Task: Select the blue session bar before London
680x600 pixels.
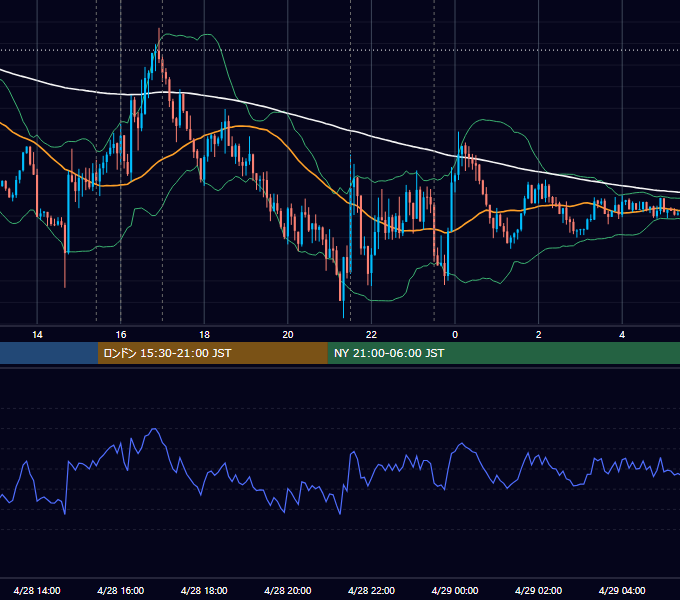Action: 49,353
